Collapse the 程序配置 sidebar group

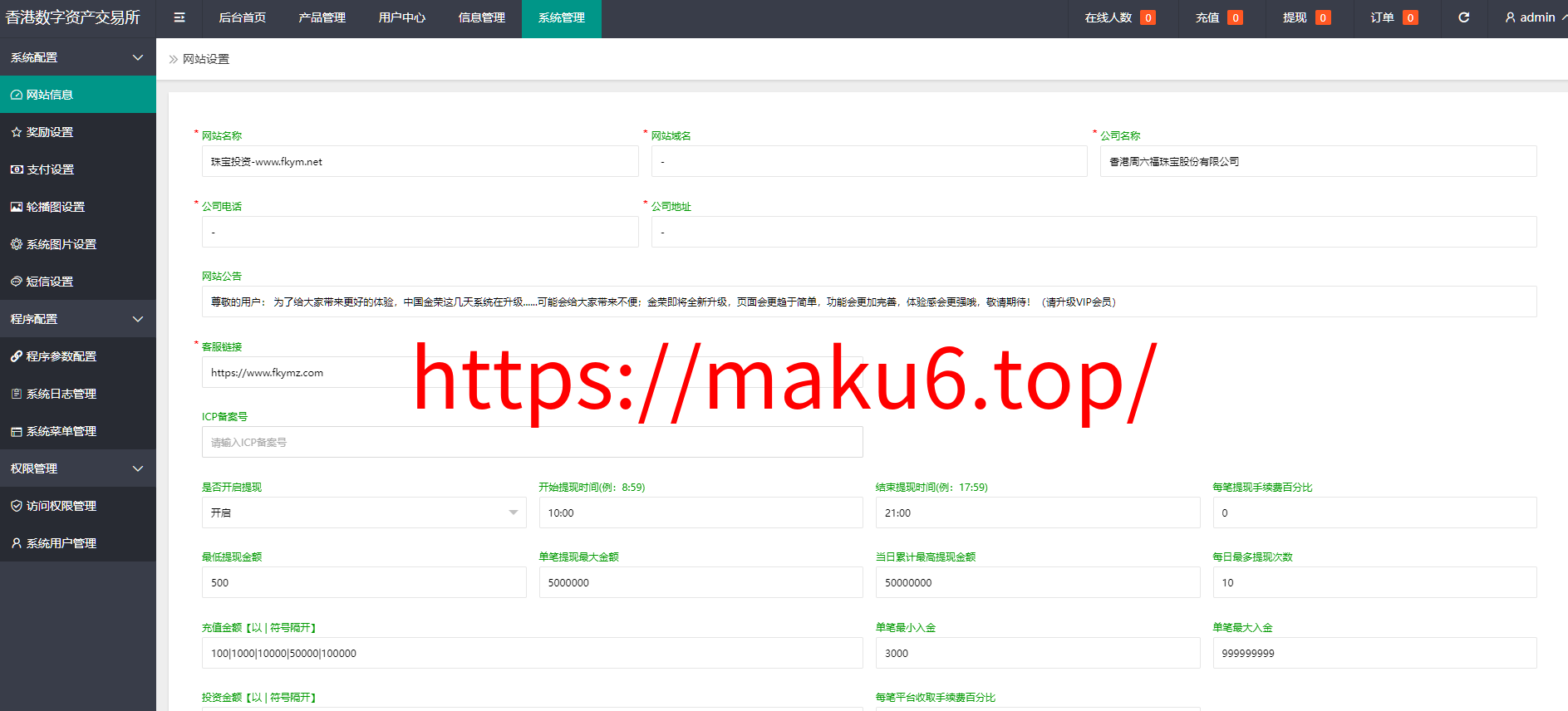click(78, 319)
